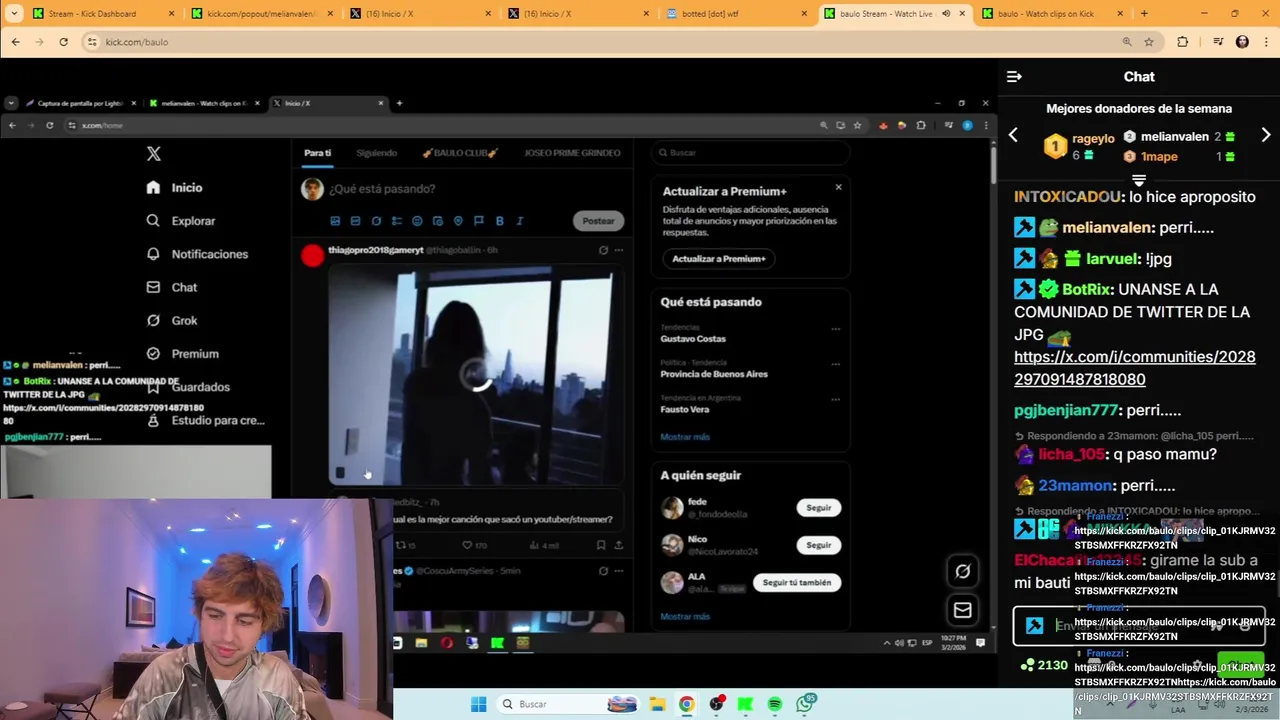Open more options for Gustavo Costas trend

click(836, 329)
